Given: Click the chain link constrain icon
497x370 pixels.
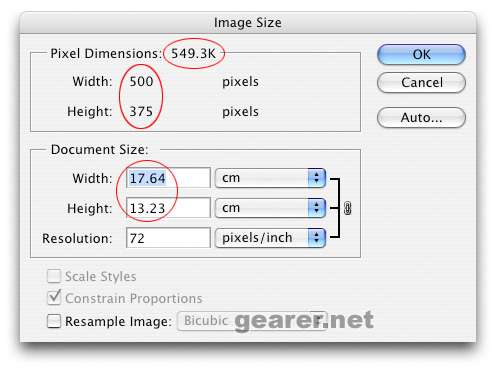Looking at the screenshot, I should (347, 208).
